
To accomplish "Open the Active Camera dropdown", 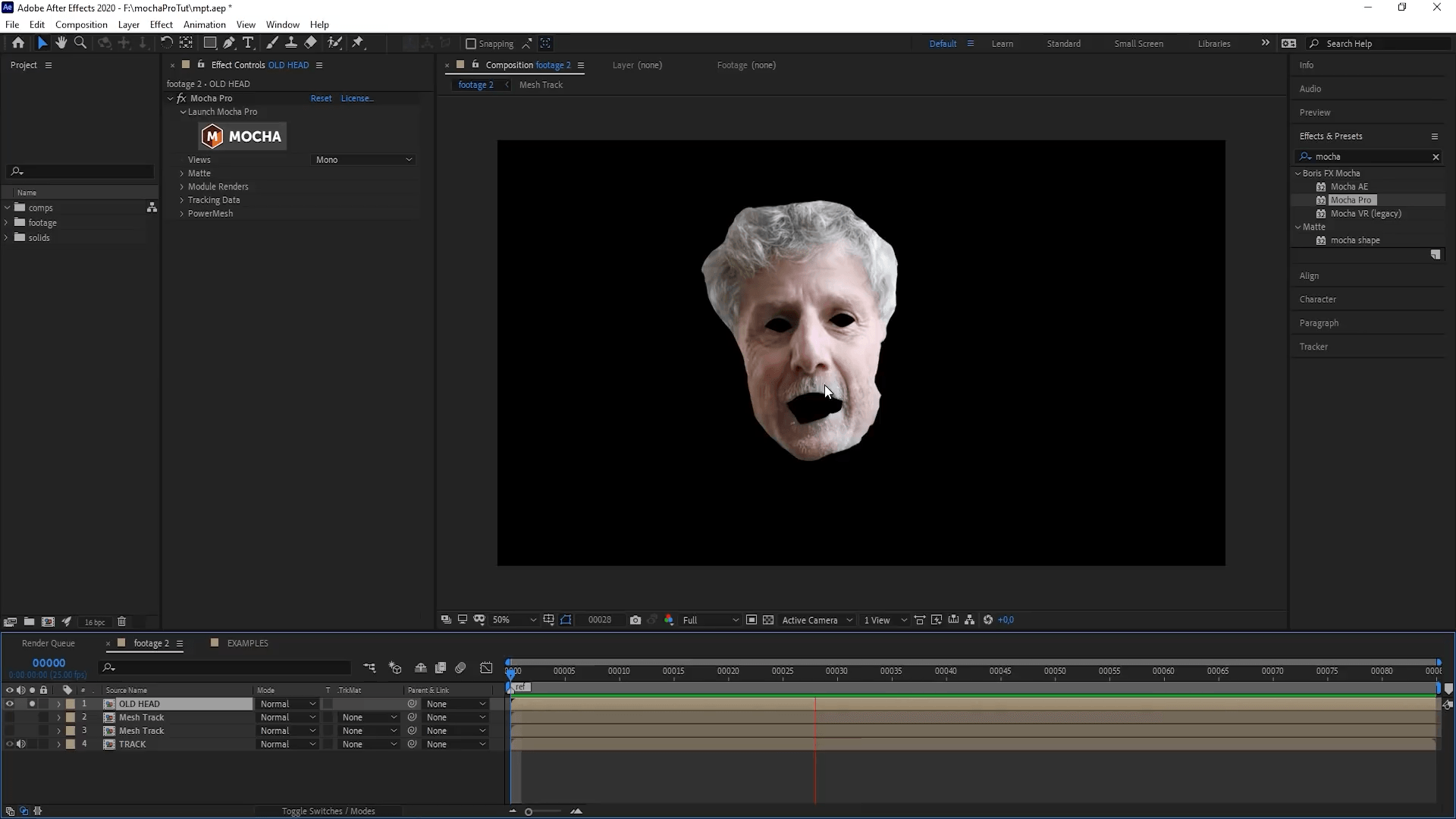I will tap(817, 620).
